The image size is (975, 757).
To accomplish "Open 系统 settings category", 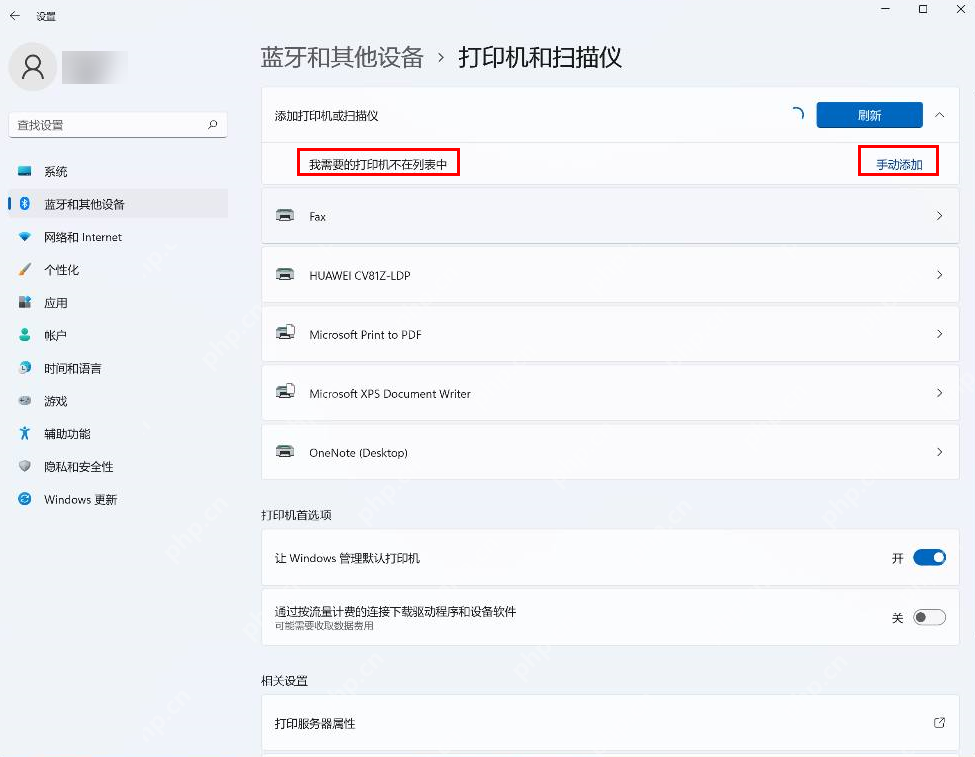I will click(118, 171).
